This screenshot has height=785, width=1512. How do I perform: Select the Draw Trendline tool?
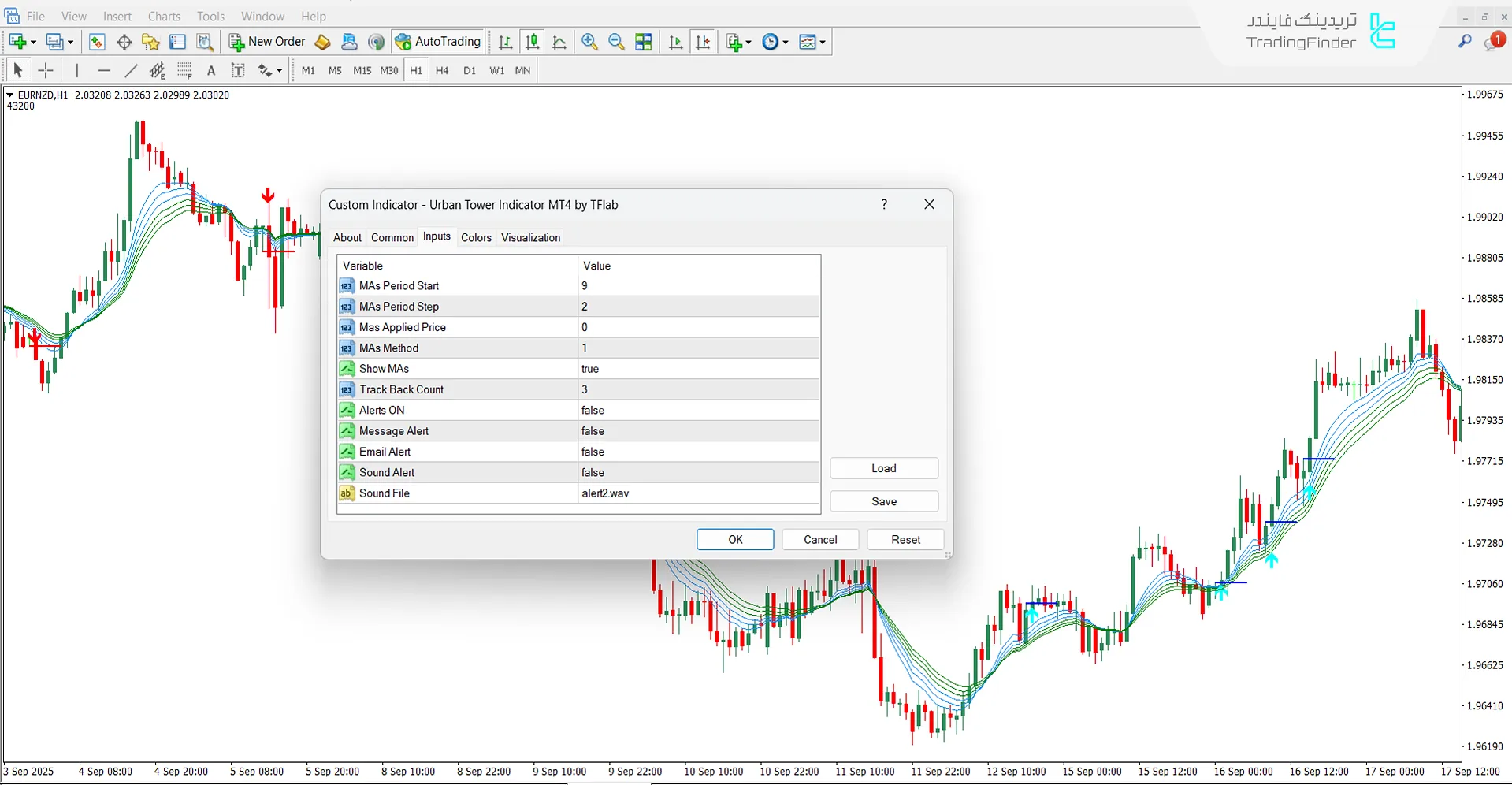coord(131,71)
